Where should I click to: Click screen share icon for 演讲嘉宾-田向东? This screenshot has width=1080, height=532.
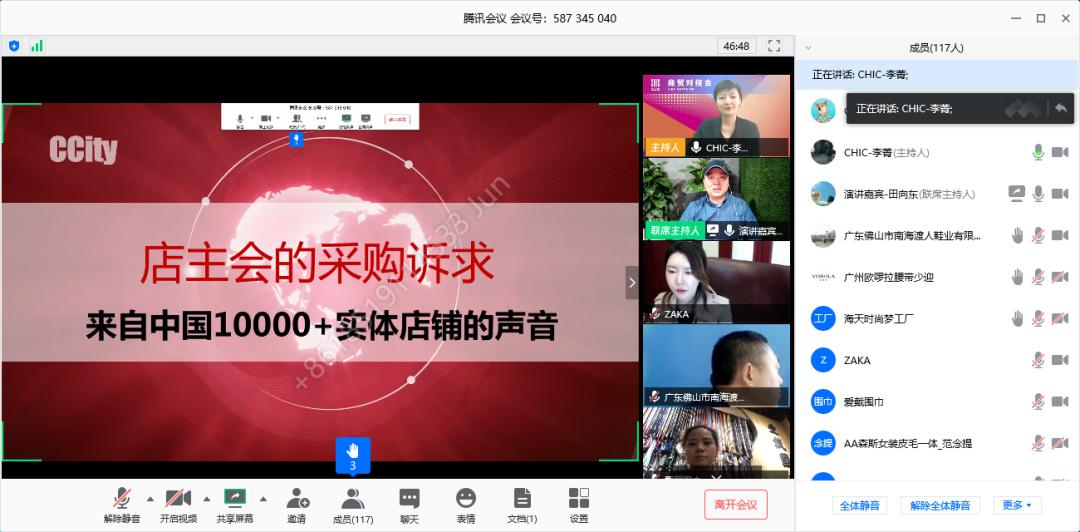point(1017,194)
